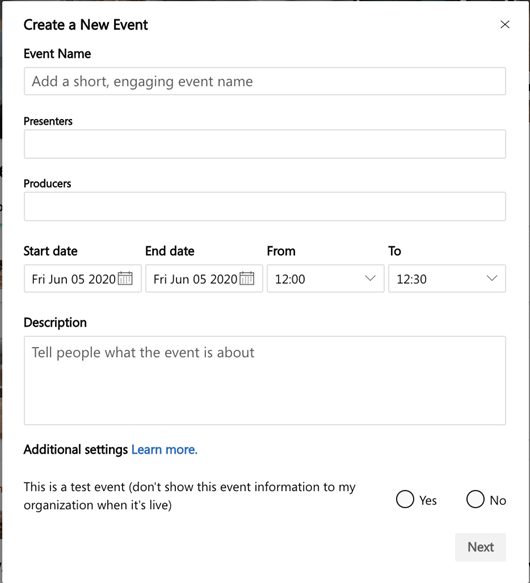Click the Start date value Fri Jun 05 2020

click(x=74, y=279)
